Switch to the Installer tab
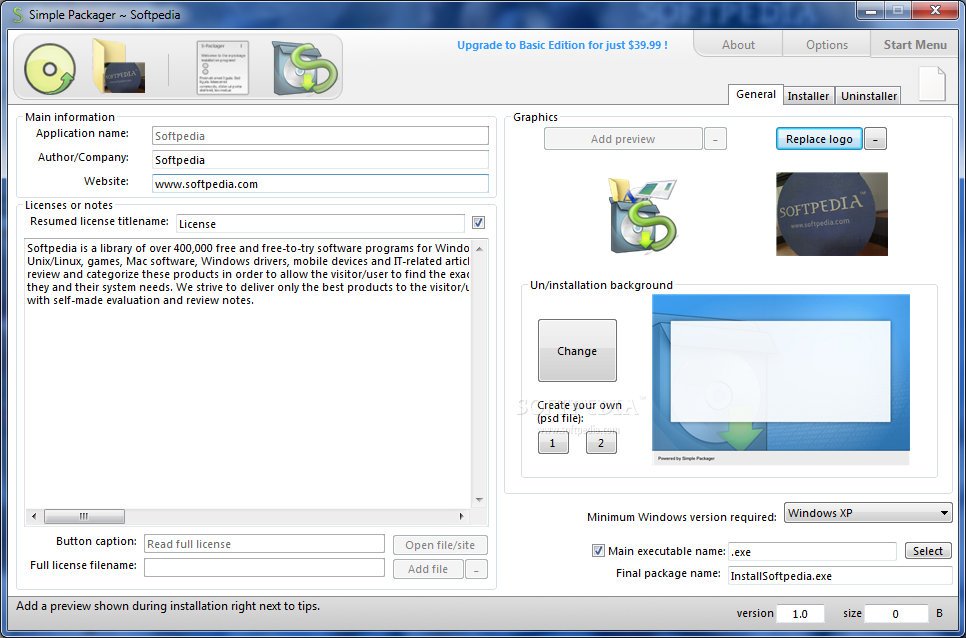Image resolution: width=966 pixels, height=638 pixels. 808,96
